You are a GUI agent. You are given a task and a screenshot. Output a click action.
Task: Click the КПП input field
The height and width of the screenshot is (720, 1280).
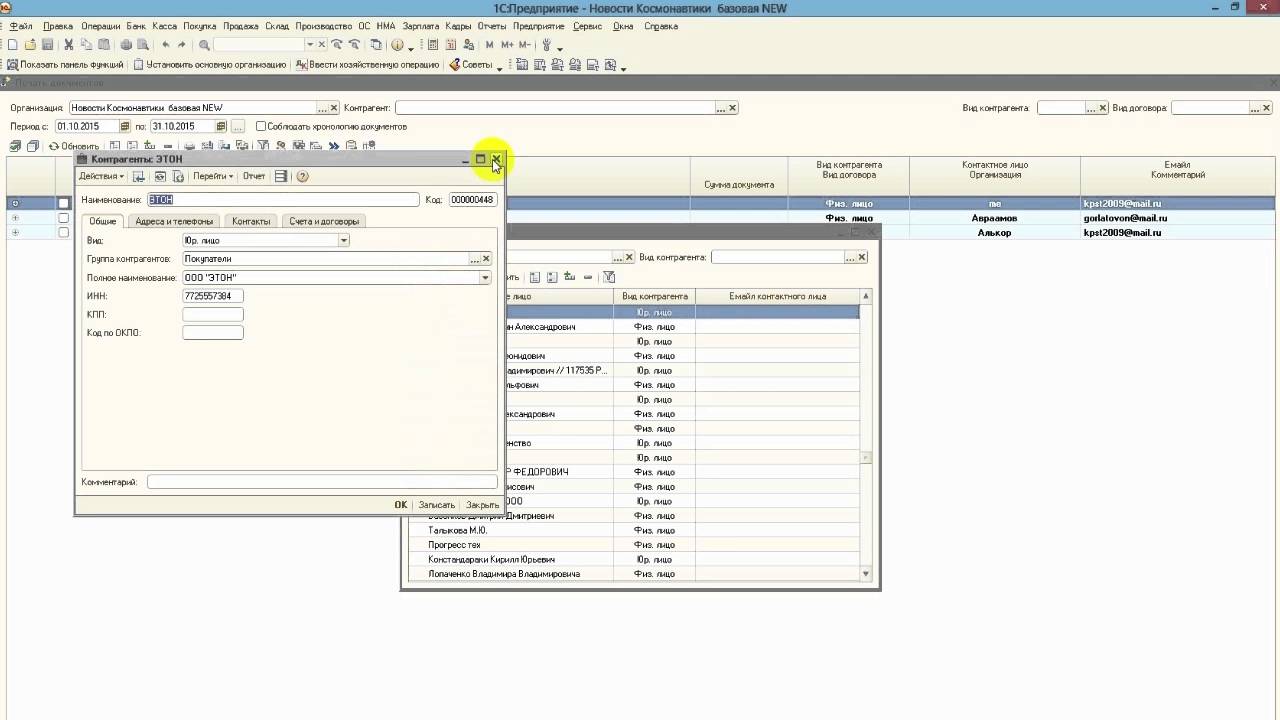click(x=213, y=314)
